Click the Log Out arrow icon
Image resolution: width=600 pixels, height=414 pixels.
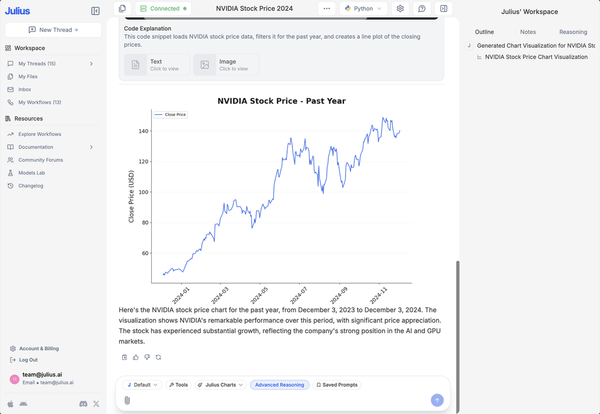(x=13, y=360)
